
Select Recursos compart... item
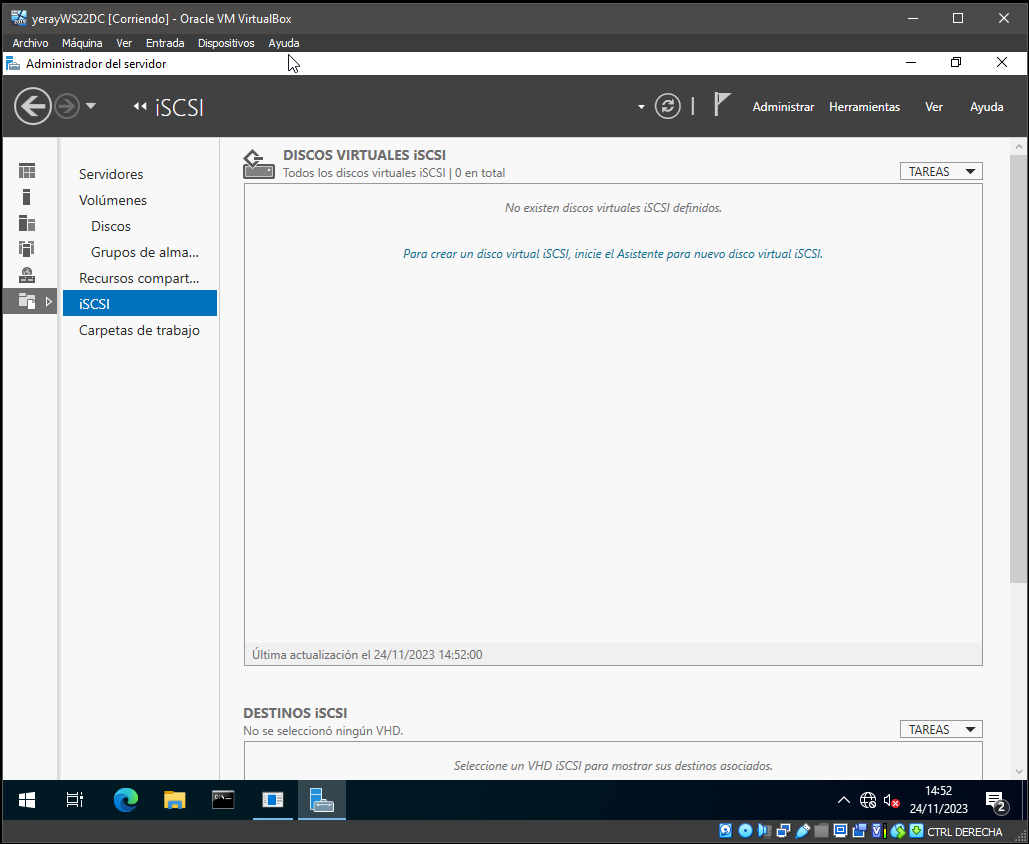click(x=140, y=278)
